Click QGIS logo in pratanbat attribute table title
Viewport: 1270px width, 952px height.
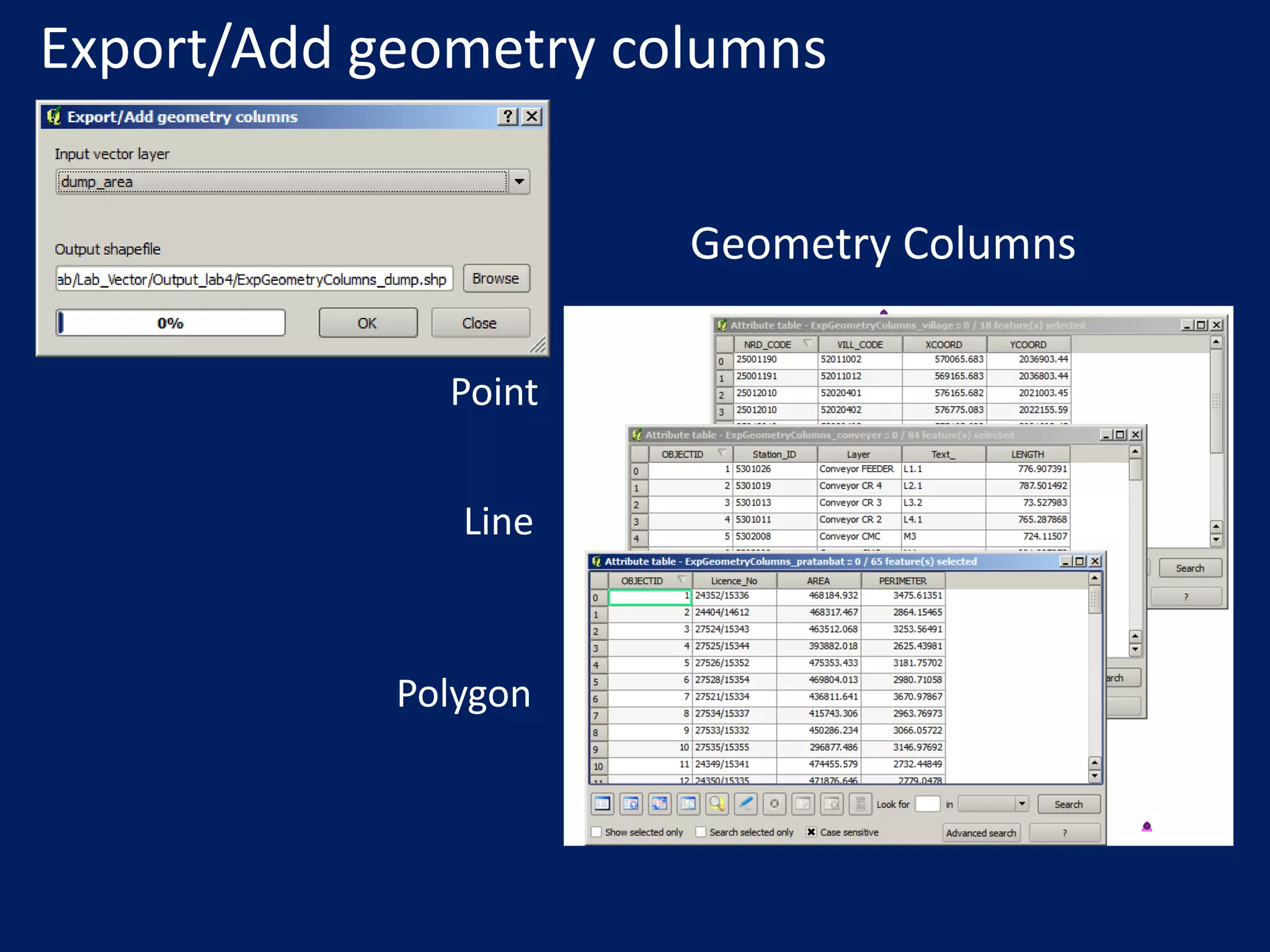coord(596,561)
